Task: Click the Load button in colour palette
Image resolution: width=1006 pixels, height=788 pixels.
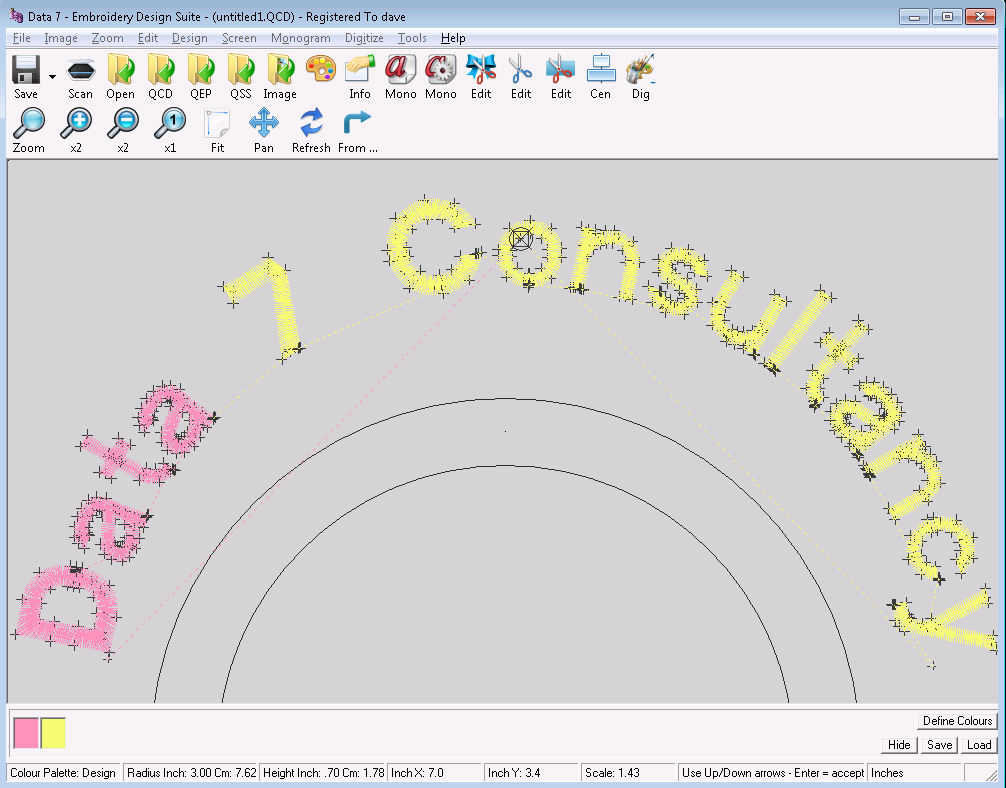Action: tap(979, 744)
